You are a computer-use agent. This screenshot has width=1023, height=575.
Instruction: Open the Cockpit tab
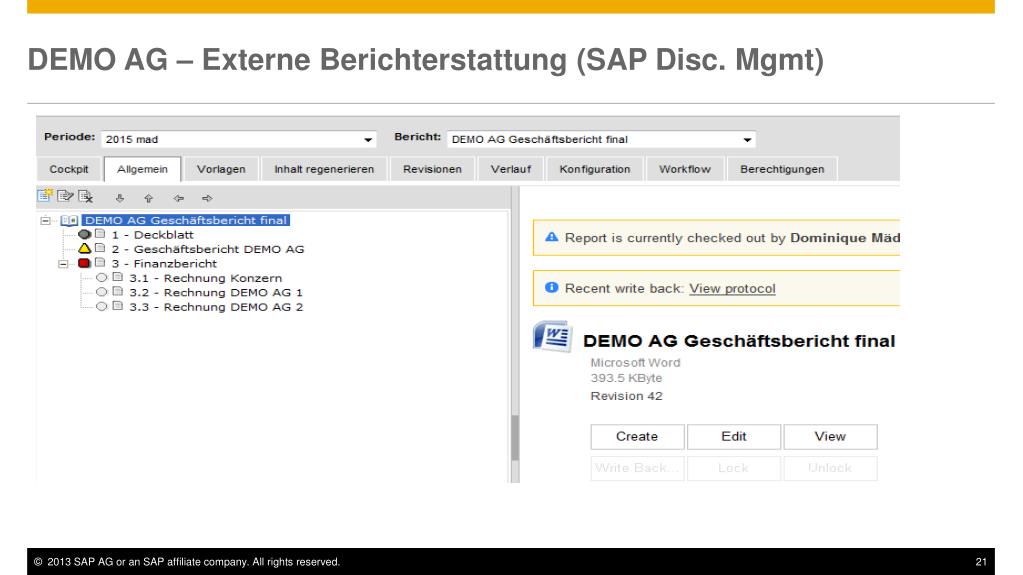point(69,169)
